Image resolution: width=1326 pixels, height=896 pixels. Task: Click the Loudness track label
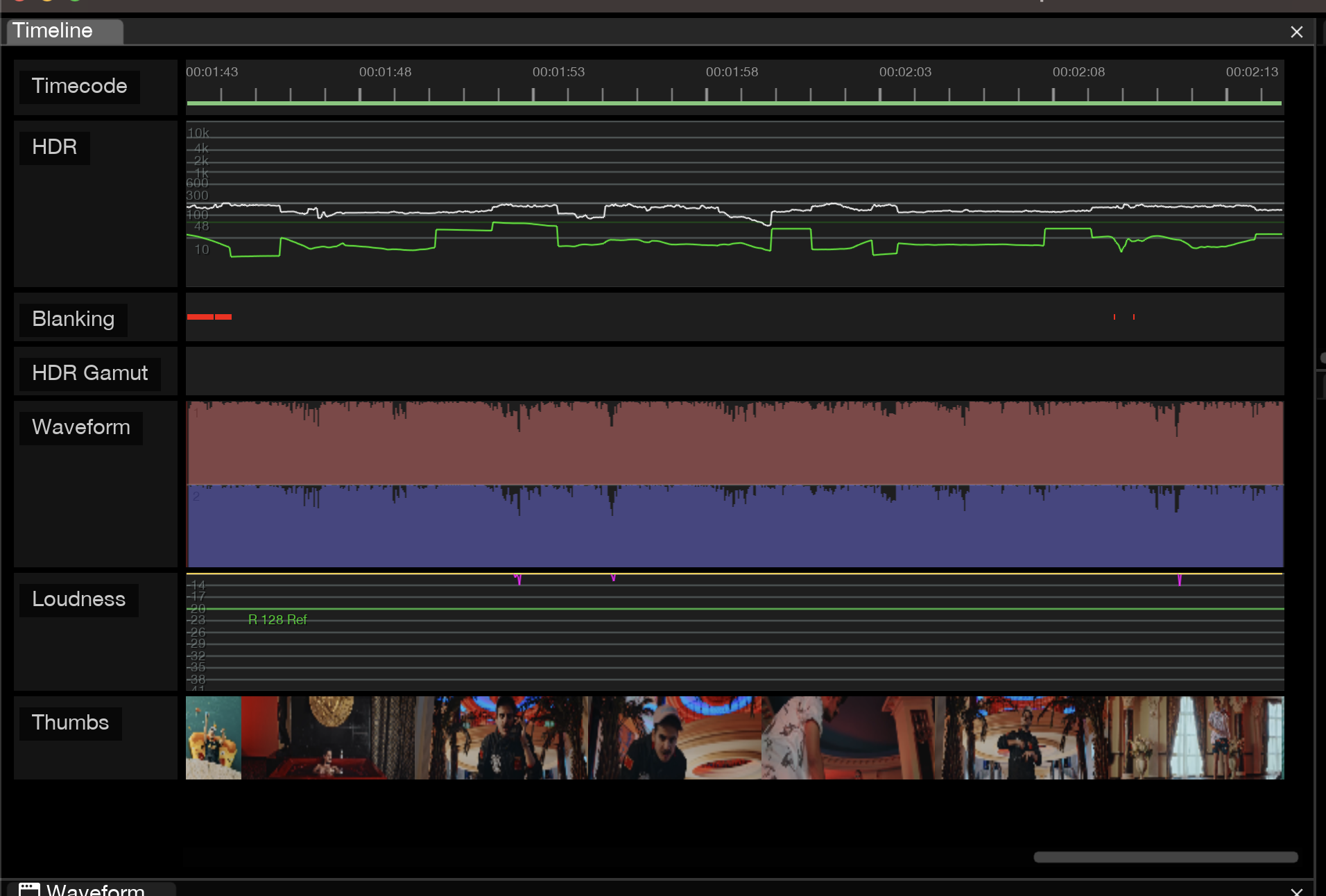point(78,600)
